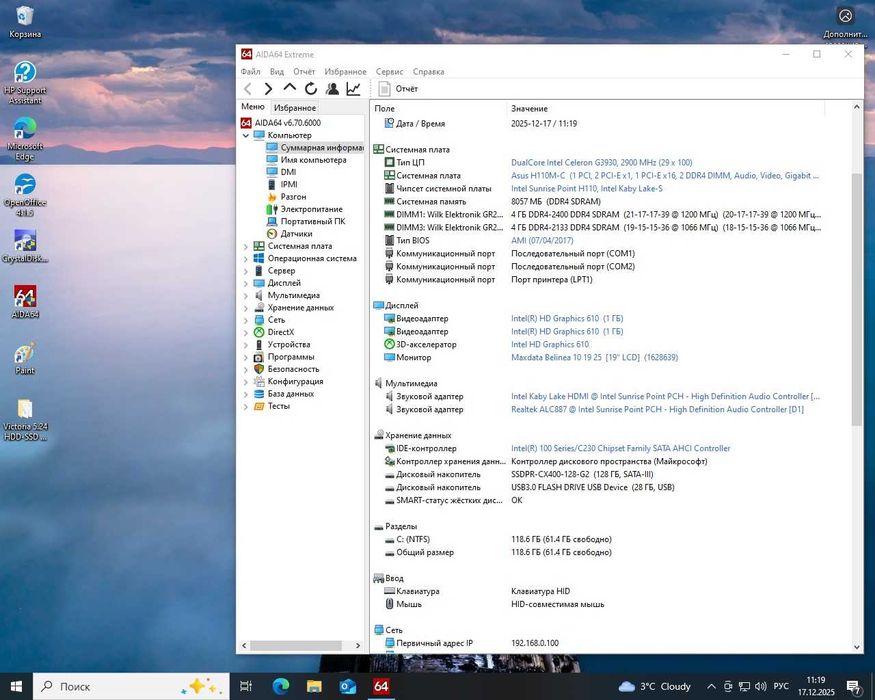Refresh the page with the circular arrow icon
The width and height of the screenshot is (875, 700).
pyautogui.click(x=311, y=88)
